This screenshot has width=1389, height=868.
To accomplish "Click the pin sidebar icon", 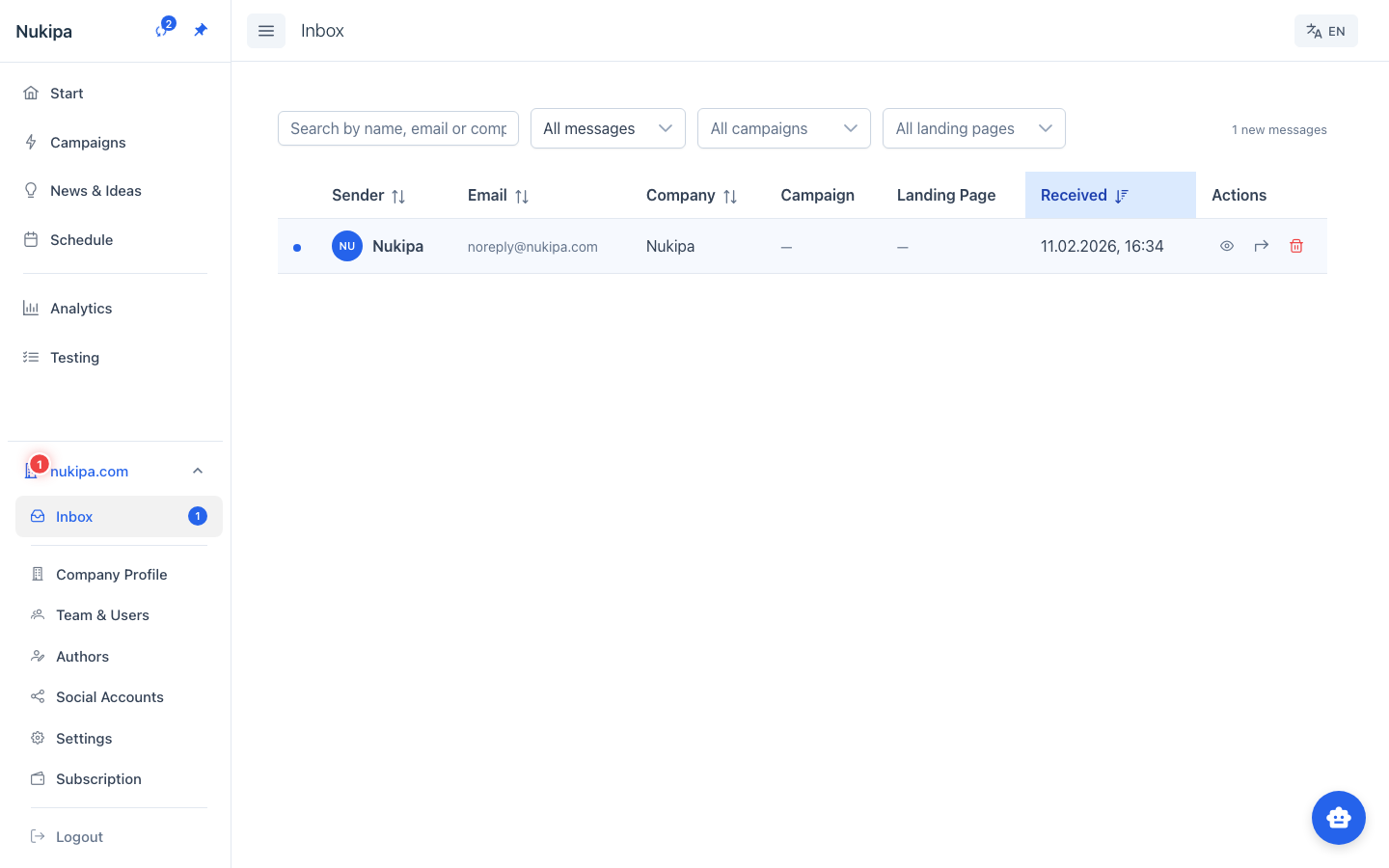I will 201,30.
